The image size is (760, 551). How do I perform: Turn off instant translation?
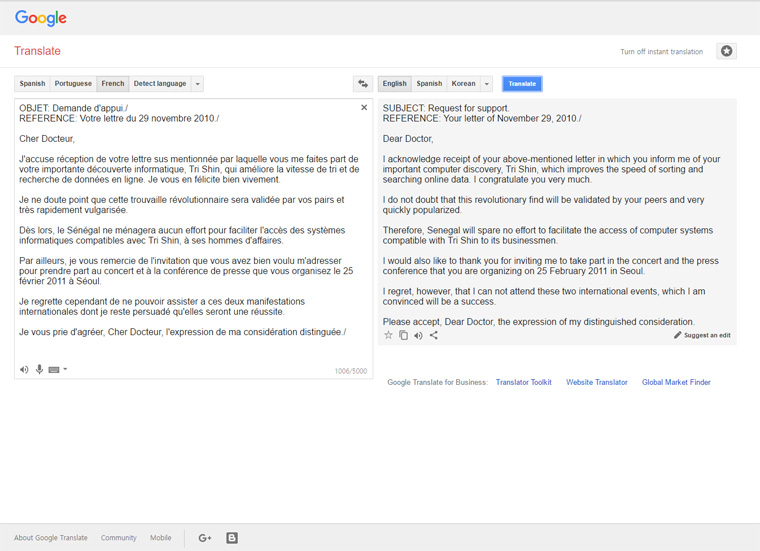coord(662,51)
